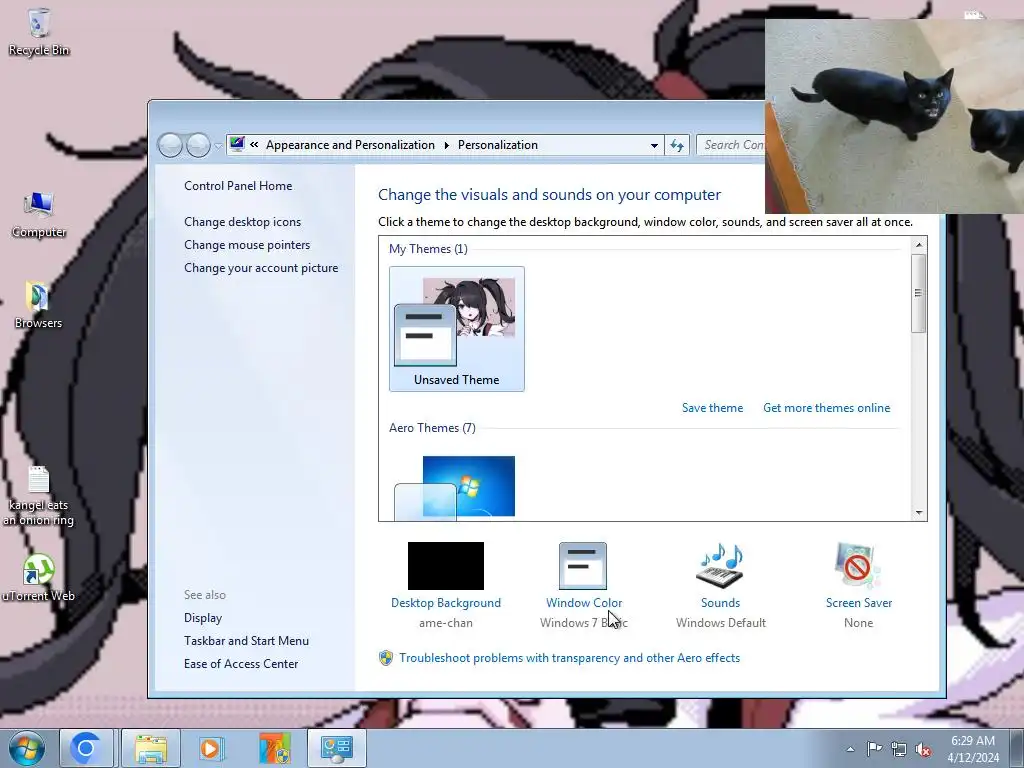Select the Browsers desktop icon
Screen dimensions: 1024x768
(x=39, y=305)
